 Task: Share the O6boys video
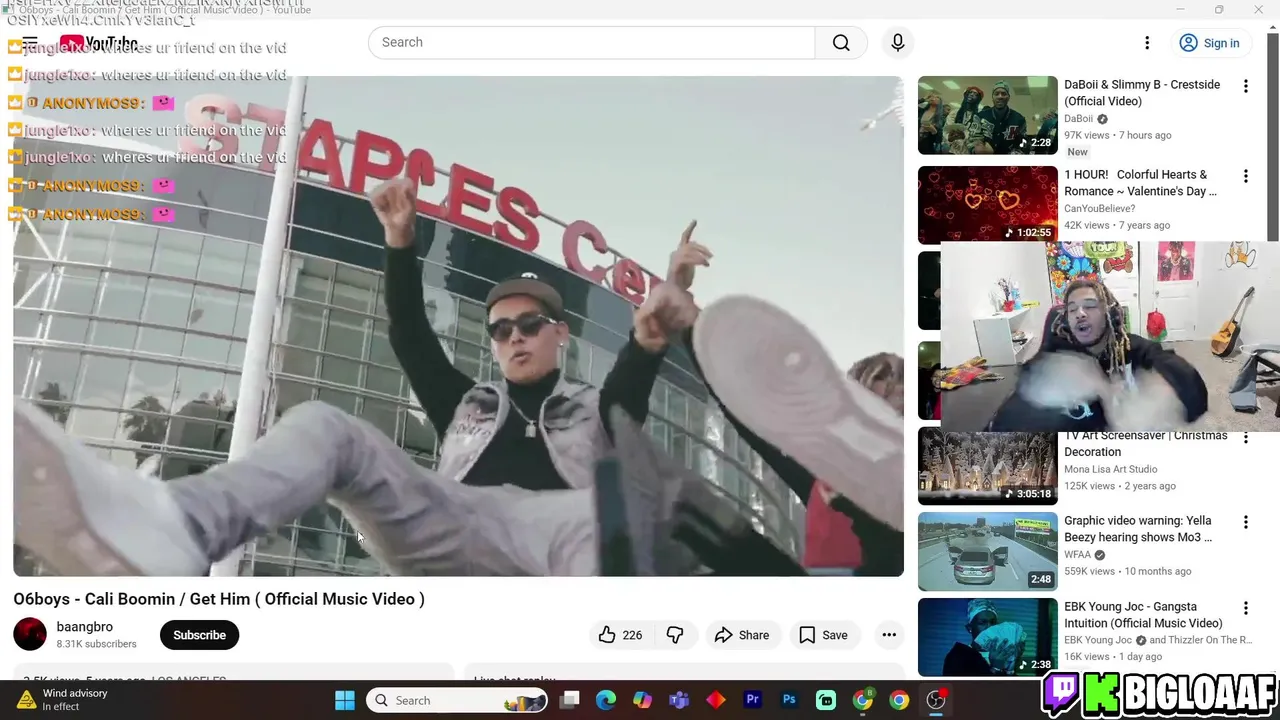(742, 635)
